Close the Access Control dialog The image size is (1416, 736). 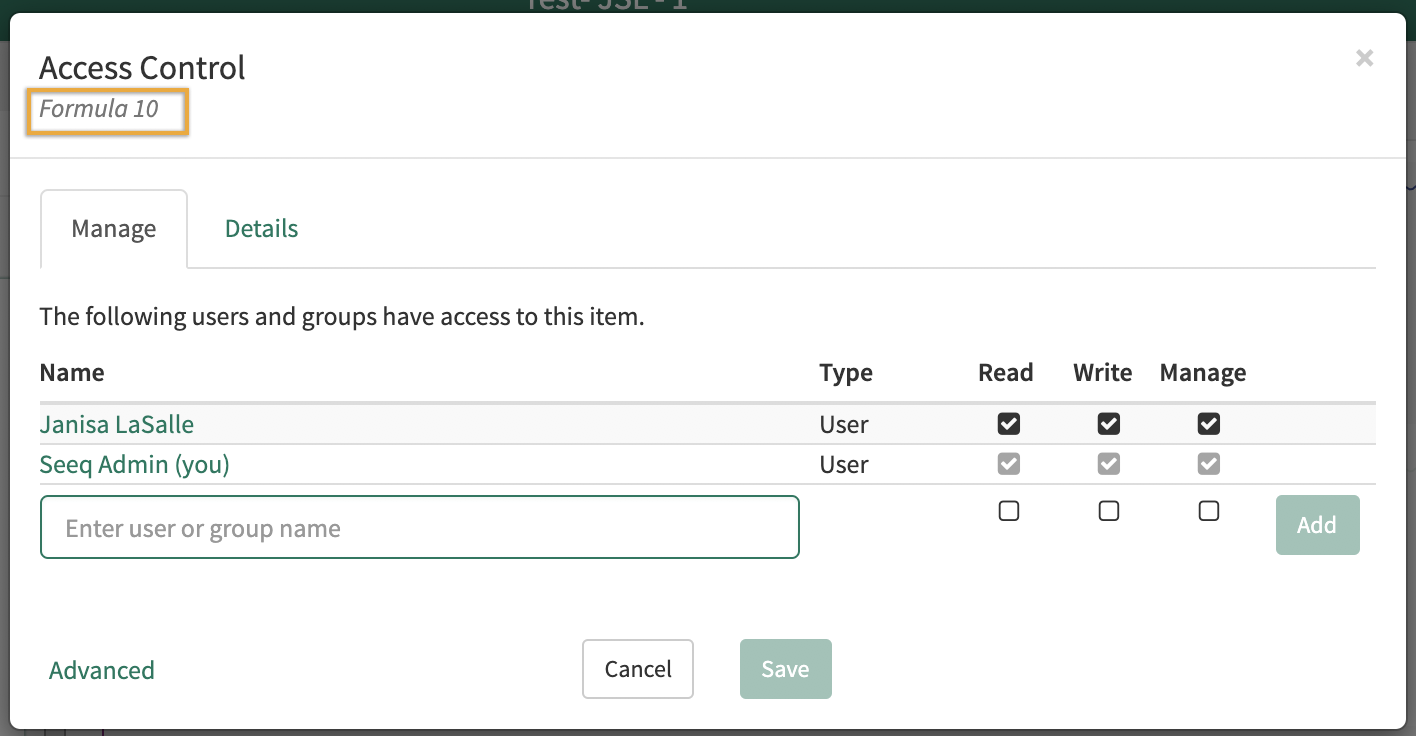(1364, 59)
